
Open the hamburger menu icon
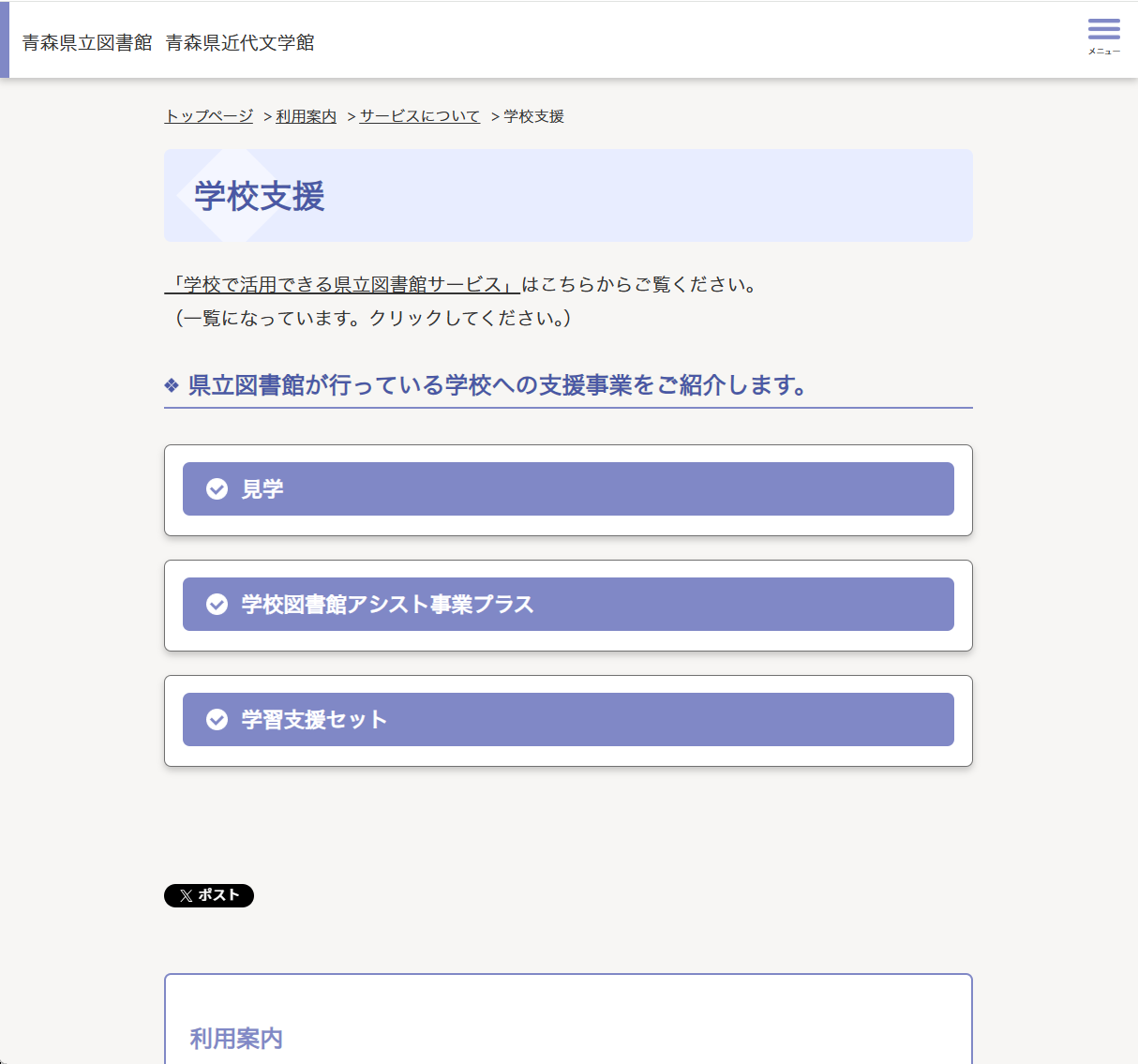coord(1103,28)
